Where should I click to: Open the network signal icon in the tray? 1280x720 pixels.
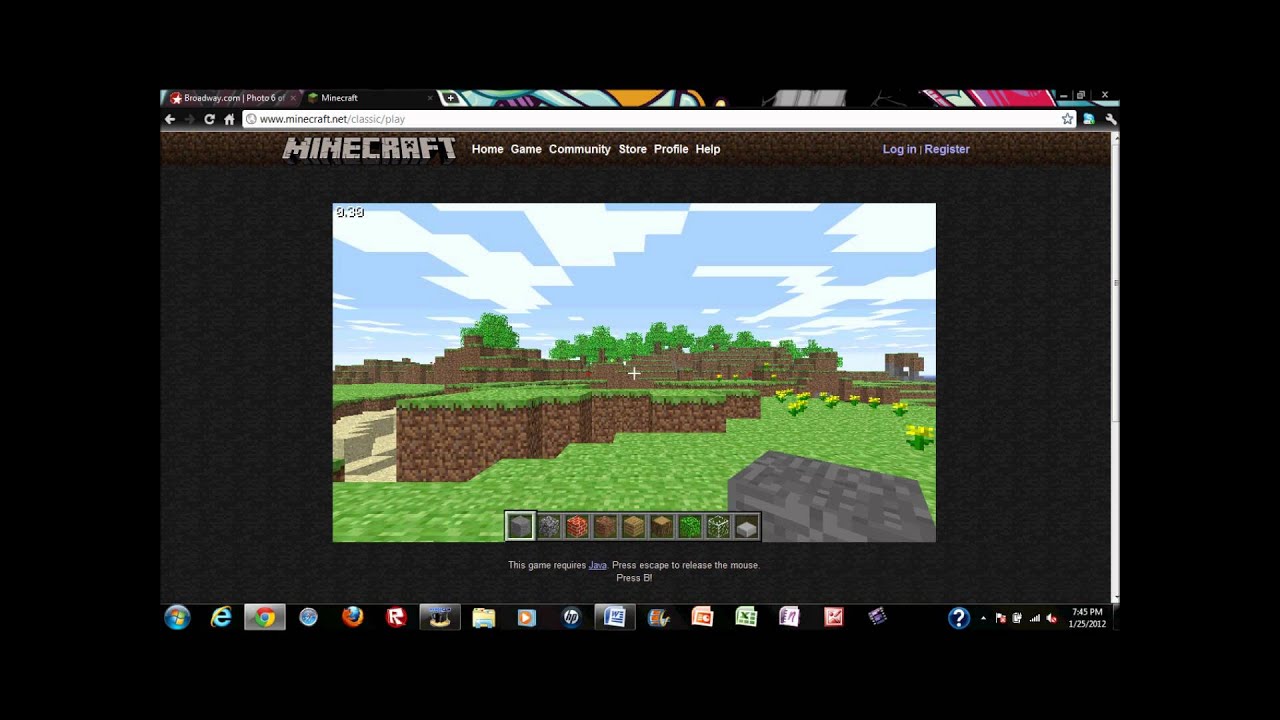point(1035,618)
